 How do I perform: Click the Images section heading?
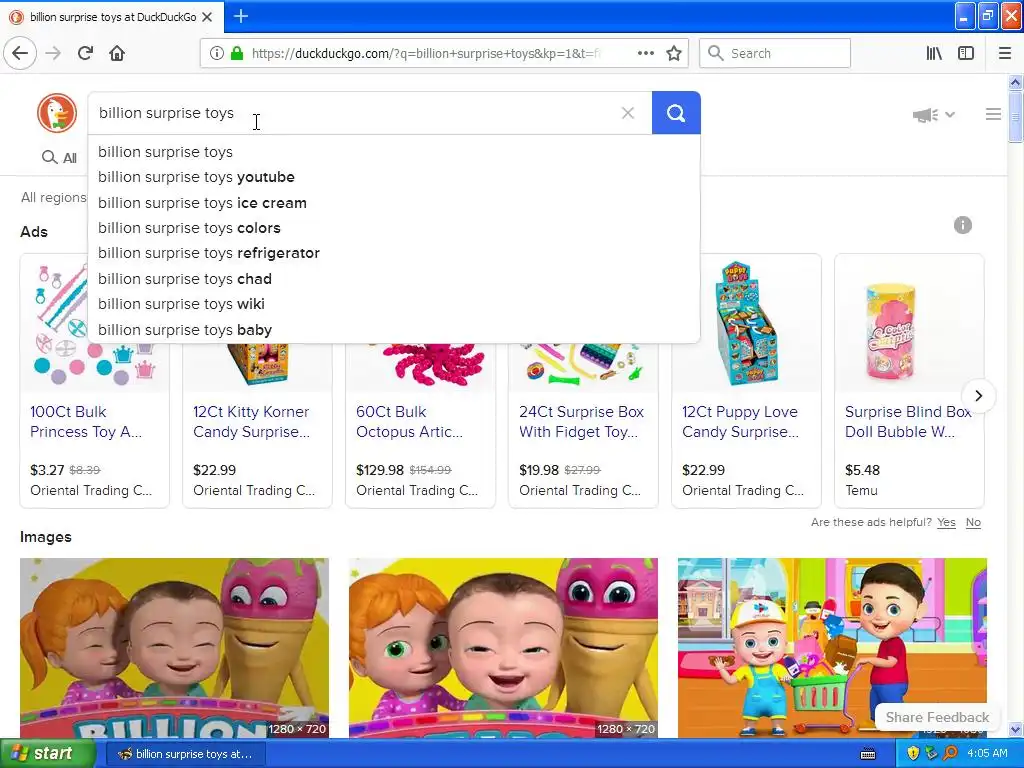click(x=46, y=537)
